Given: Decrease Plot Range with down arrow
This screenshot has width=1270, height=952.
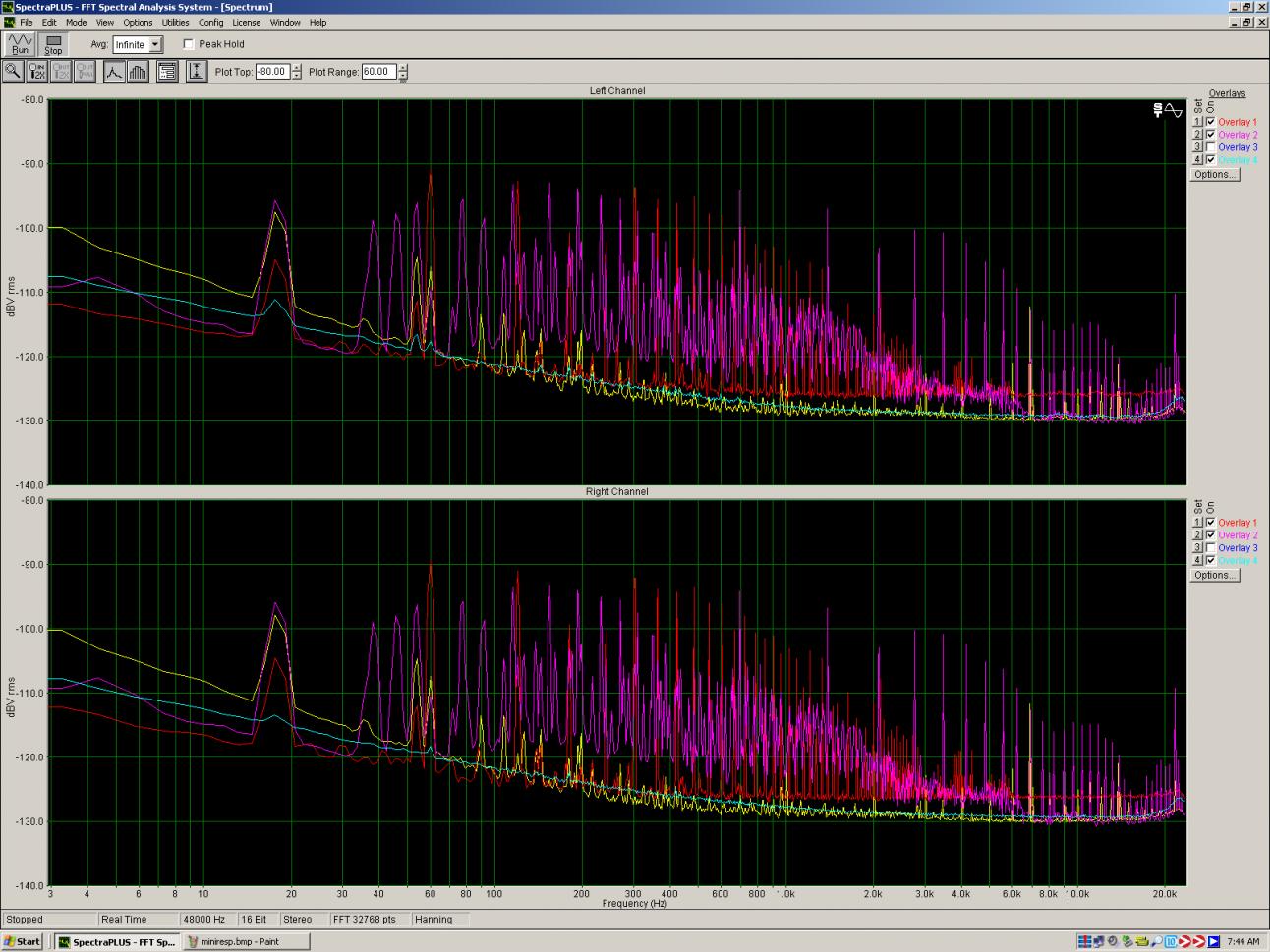Looking at the screenshot, I should point(403,76).
